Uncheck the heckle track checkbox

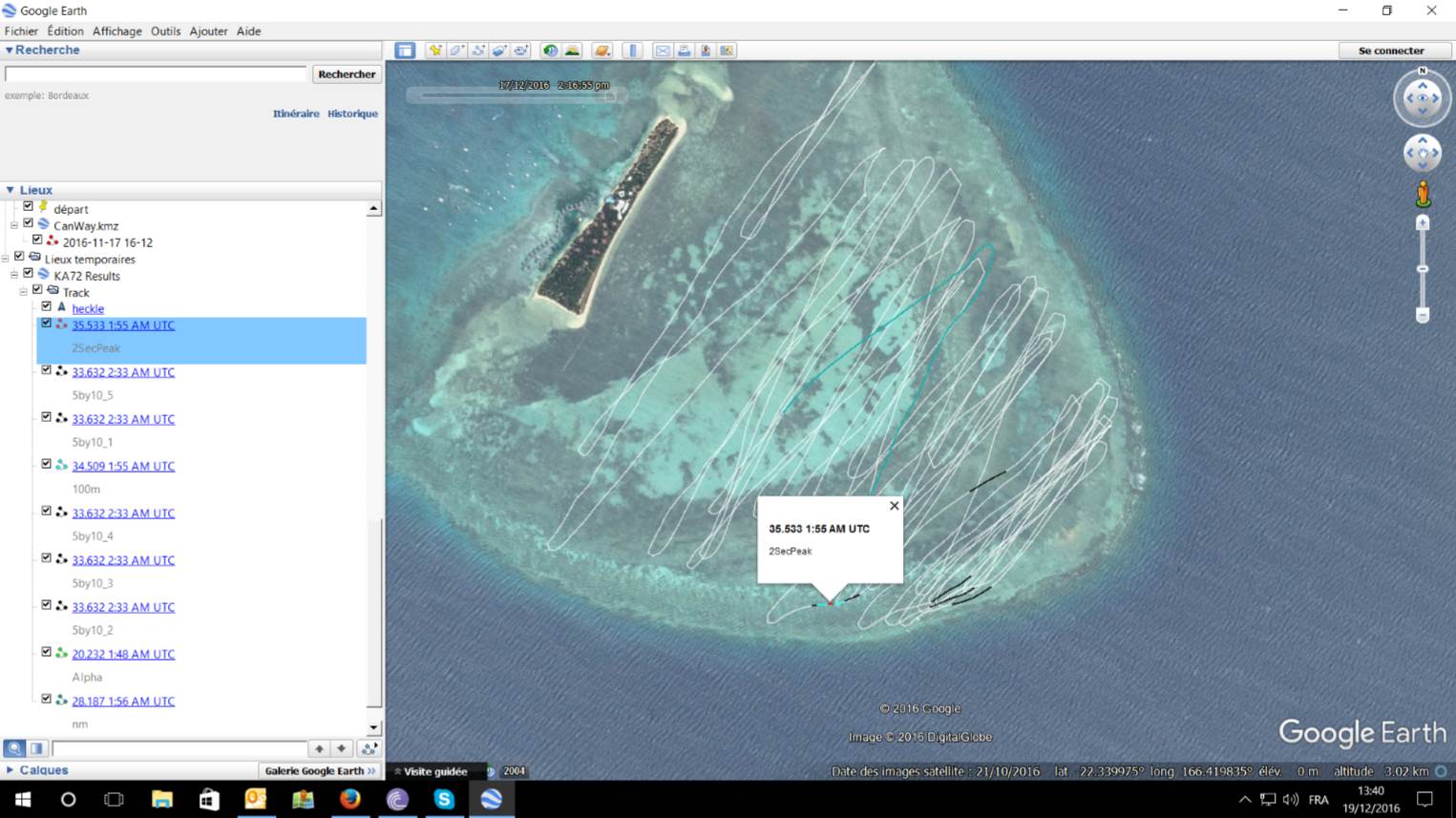pyautogui.click(x=46, y=306)
